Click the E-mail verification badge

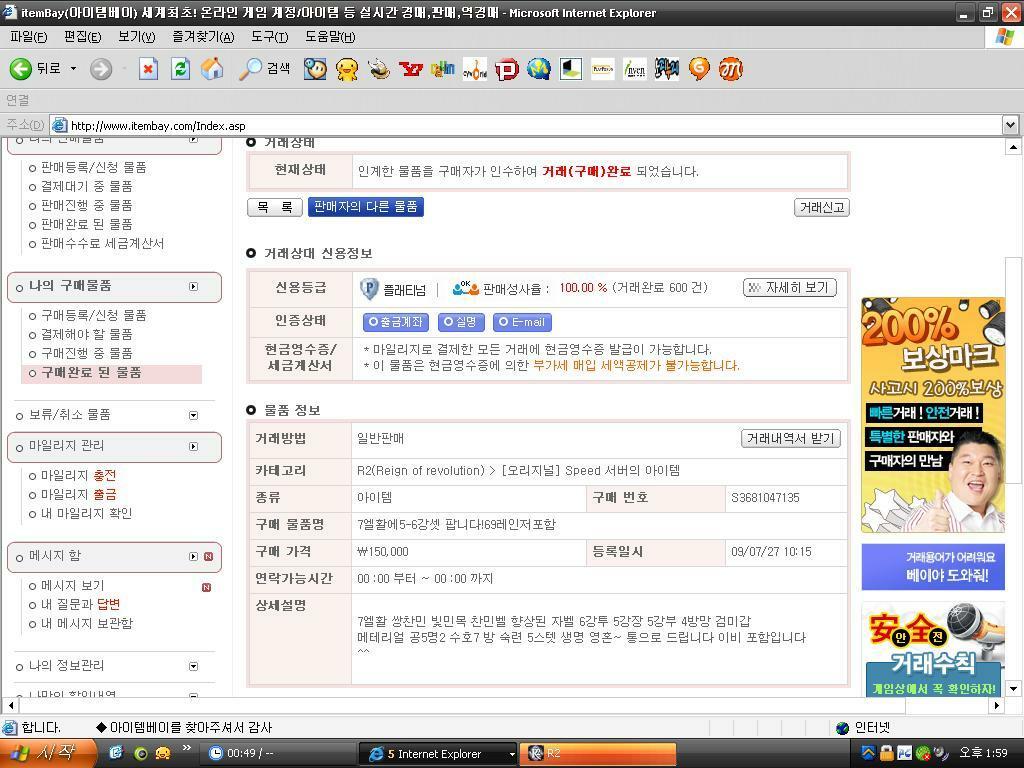[522, 322]
